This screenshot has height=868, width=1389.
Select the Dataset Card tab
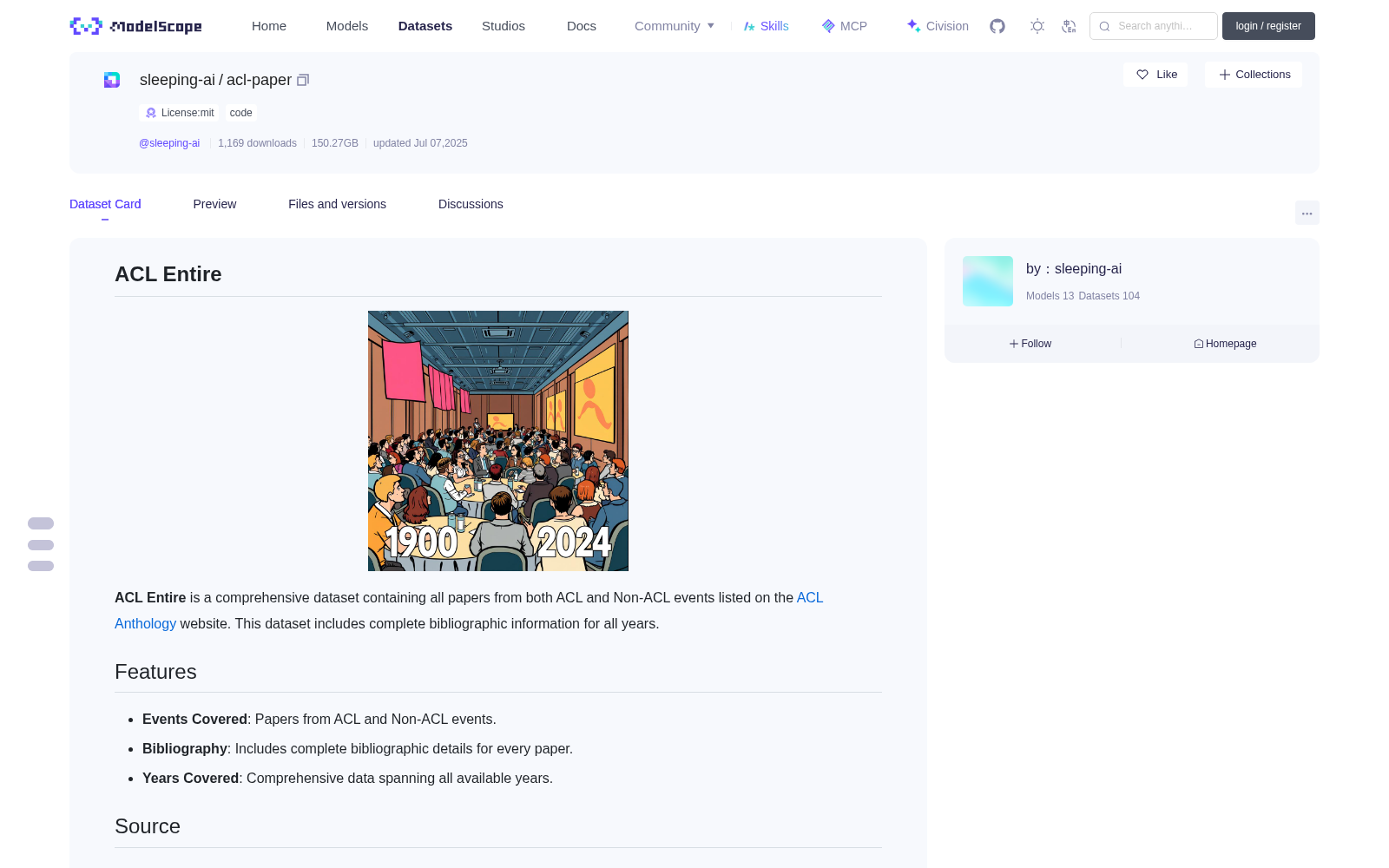coord(105,204)
